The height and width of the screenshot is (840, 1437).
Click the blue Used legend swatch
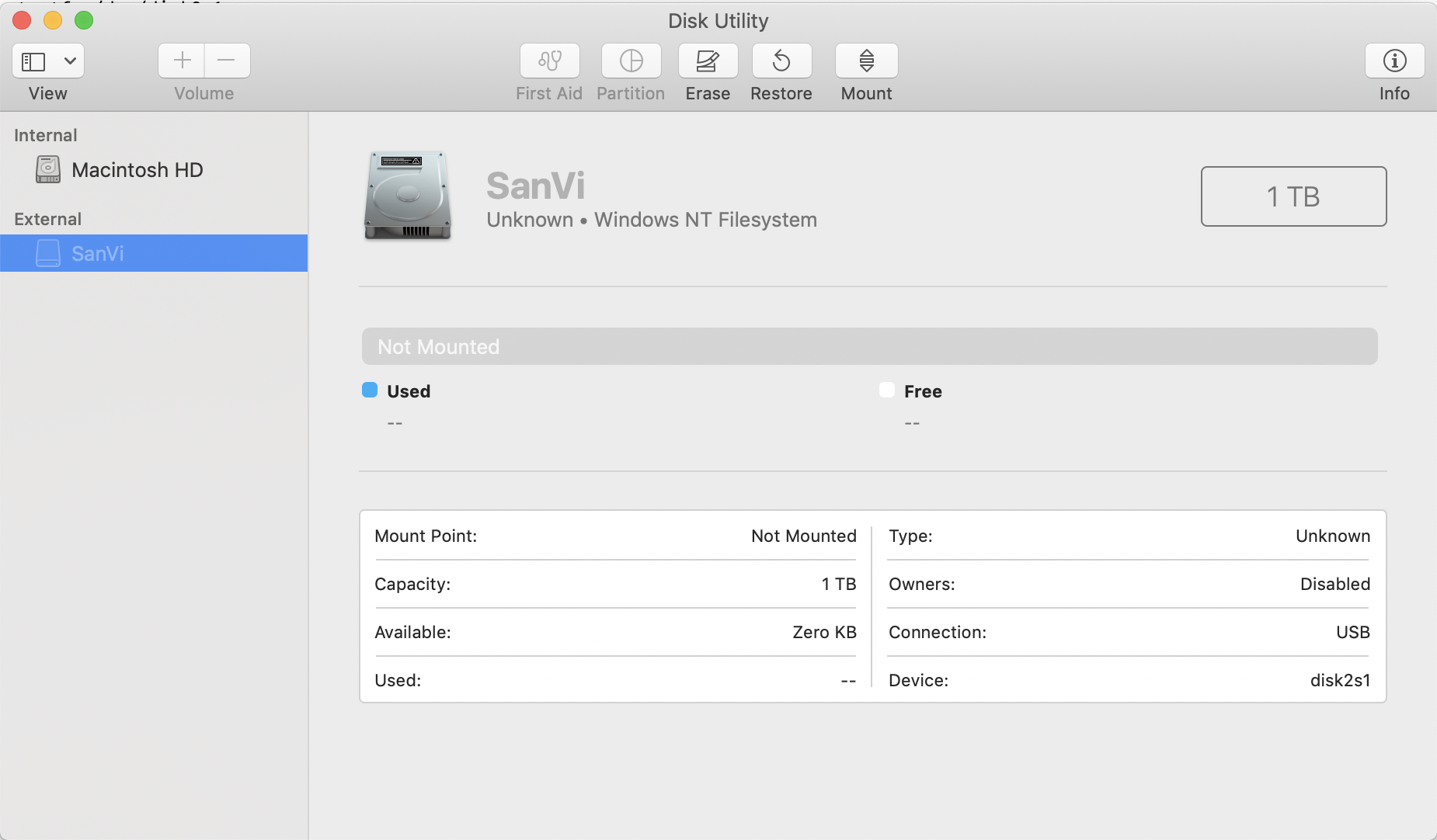pyautogui.click(x=370, y=390)
